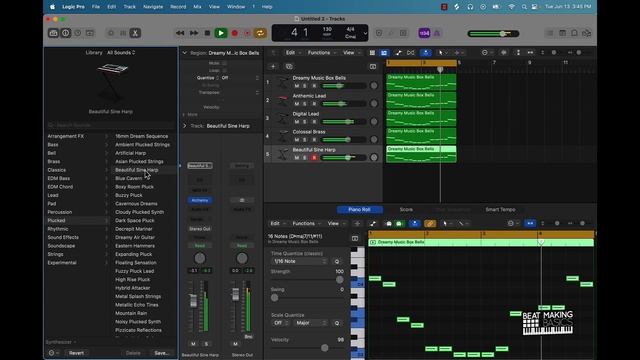
Task: Open the Library panel icon
Action: point(53,33)
